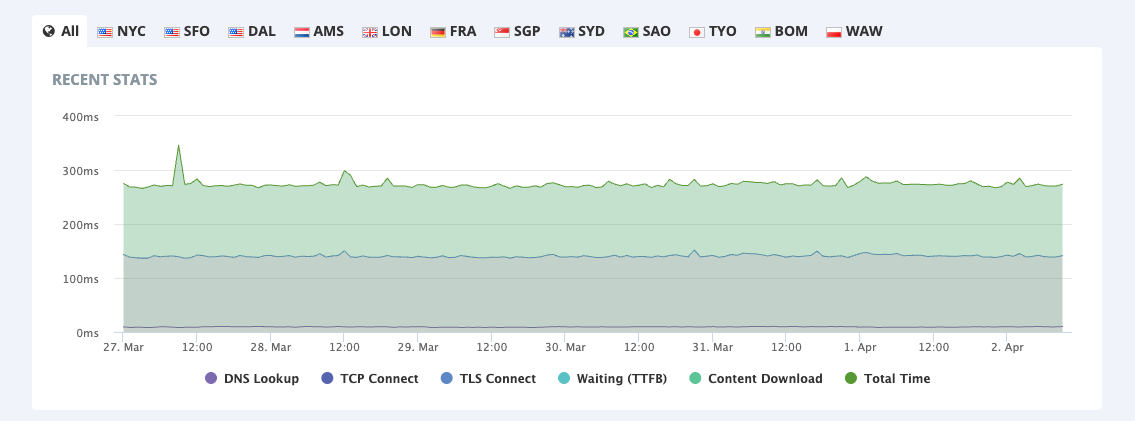The image size is (1135, 421).
Task: Switch to the BOM tab
Action: point(781,31)
